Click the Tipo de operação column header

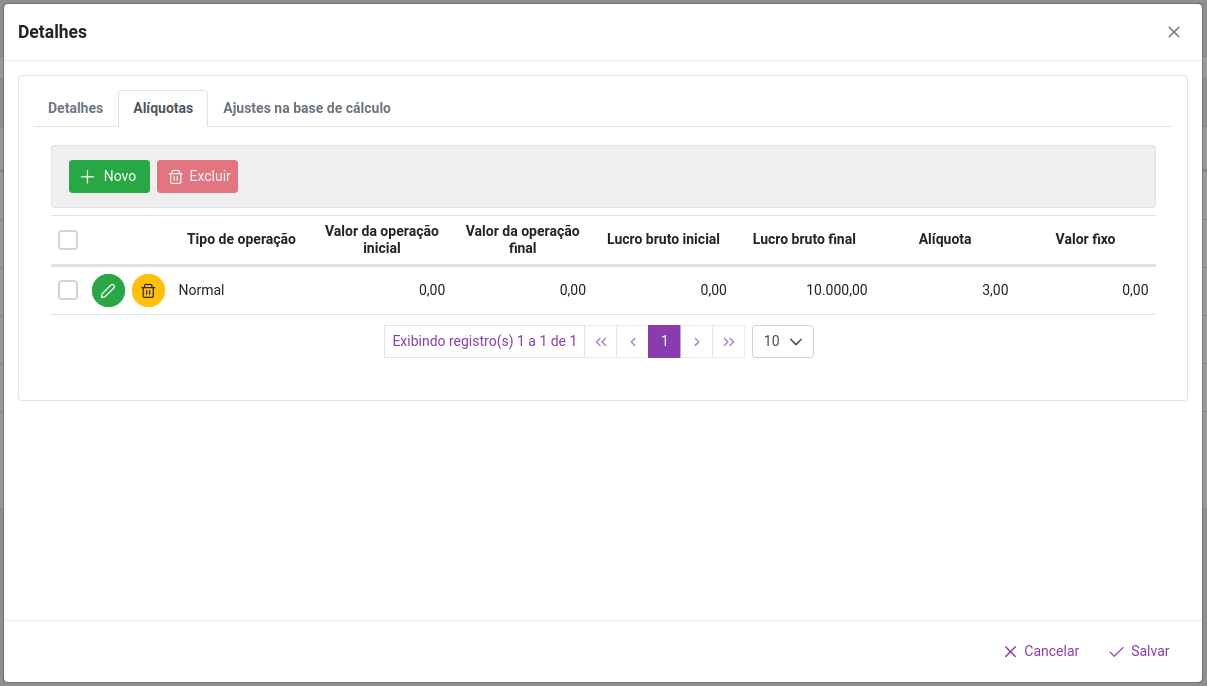click(241, 239)
